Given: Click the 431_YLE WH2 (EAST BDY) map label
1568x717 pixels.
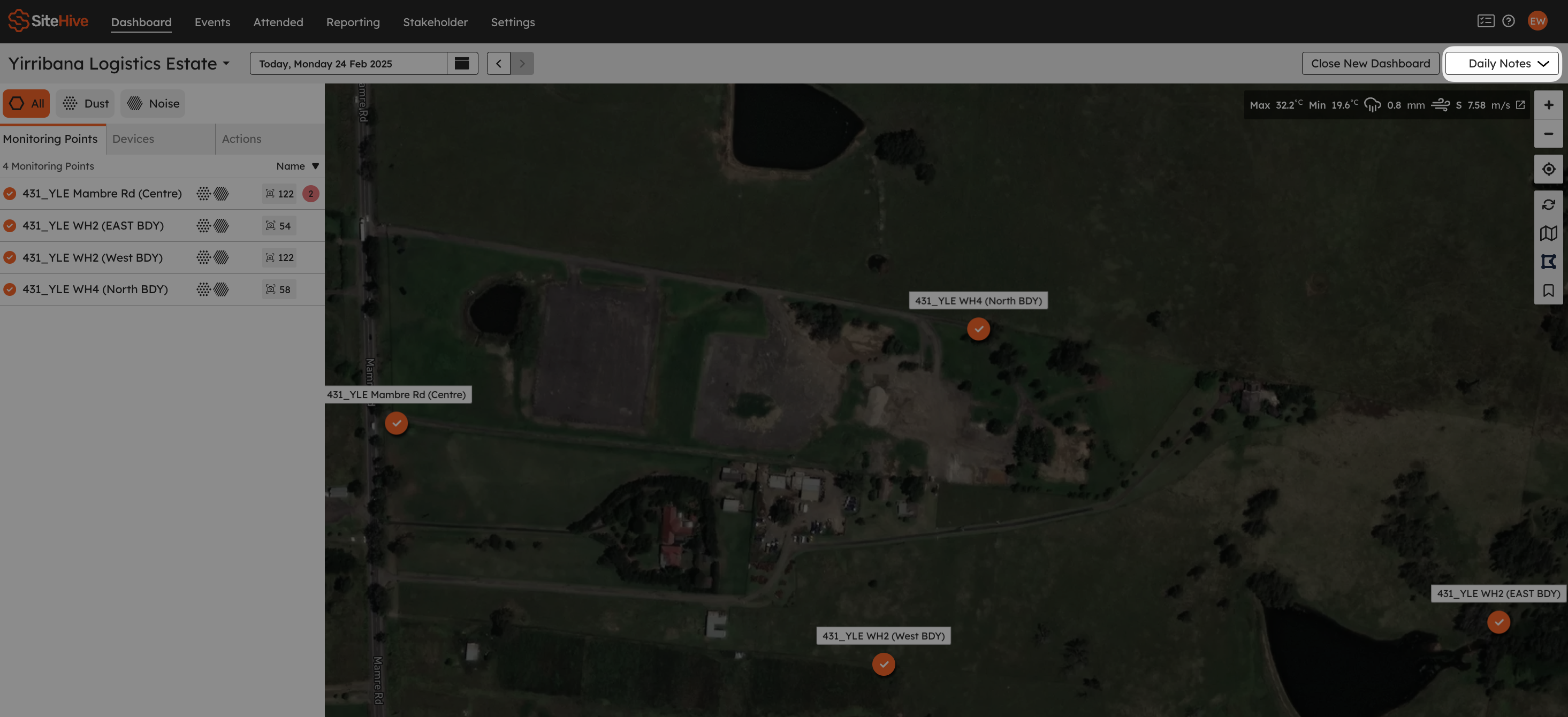Looking at the screenshot, I should (x=1498, y=593).
